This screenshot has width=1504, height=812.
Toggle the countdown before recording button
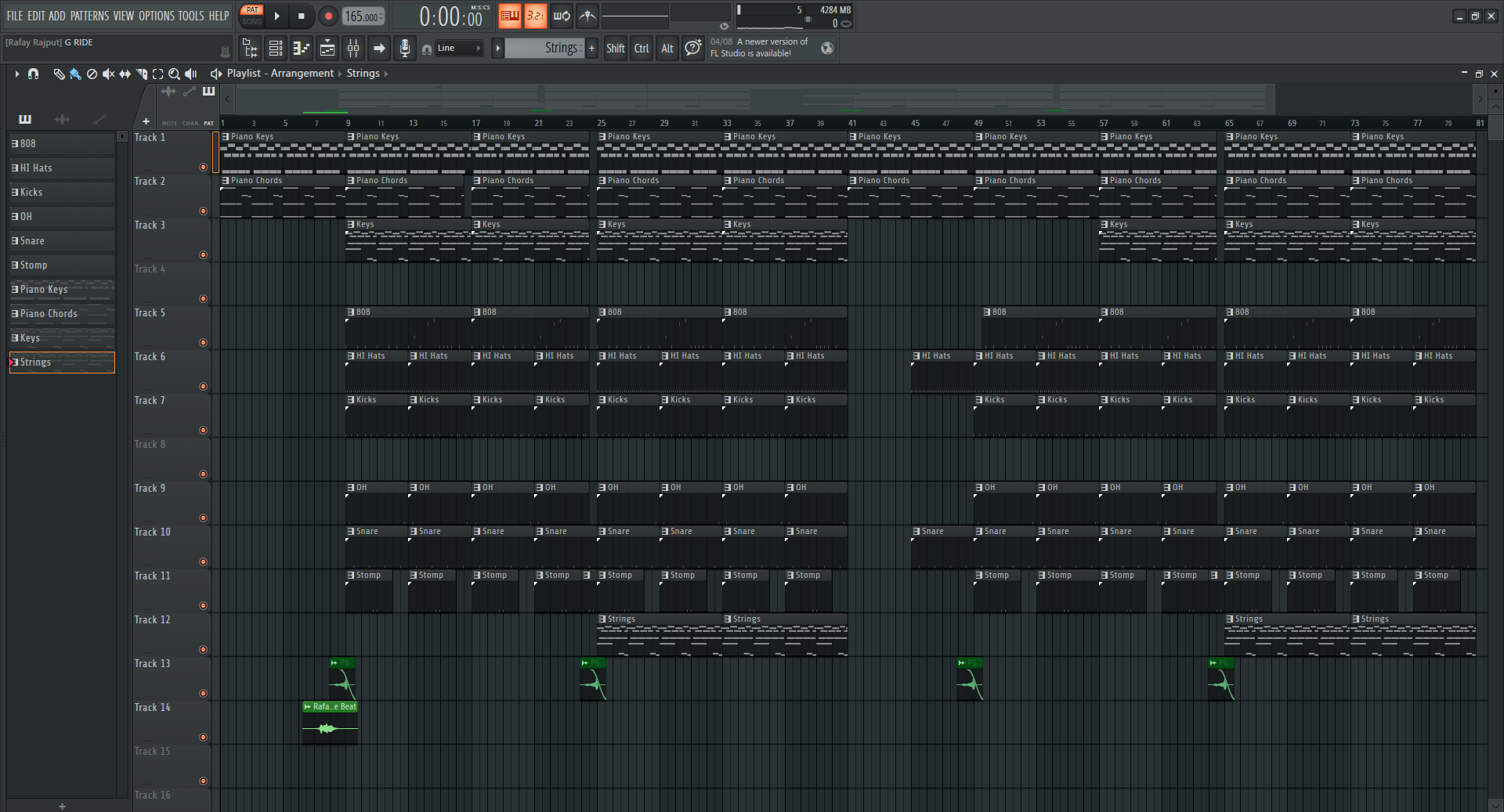click(535, 16)
